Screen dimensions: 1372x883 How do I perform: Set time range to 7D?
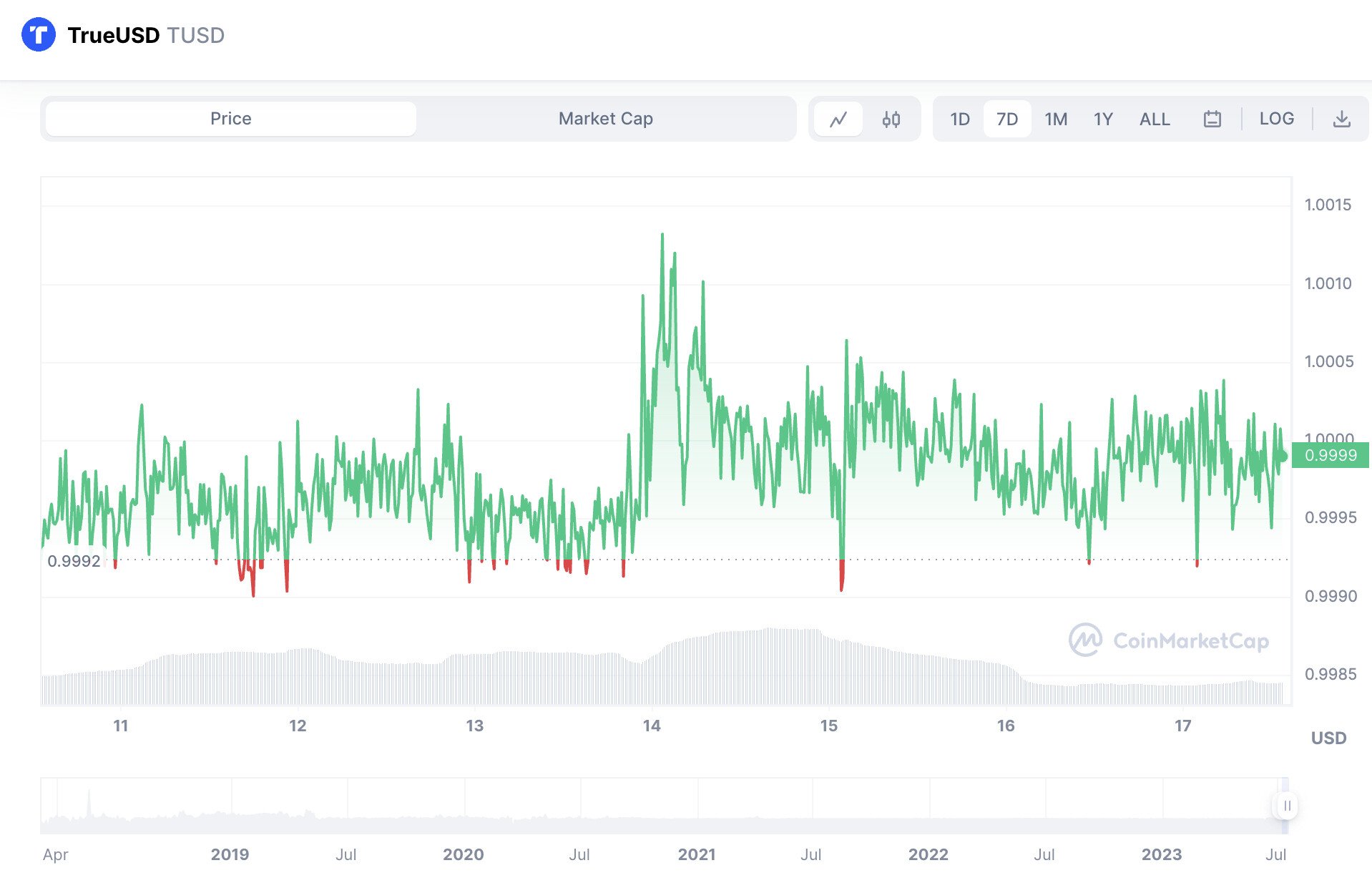[1006, 119]
